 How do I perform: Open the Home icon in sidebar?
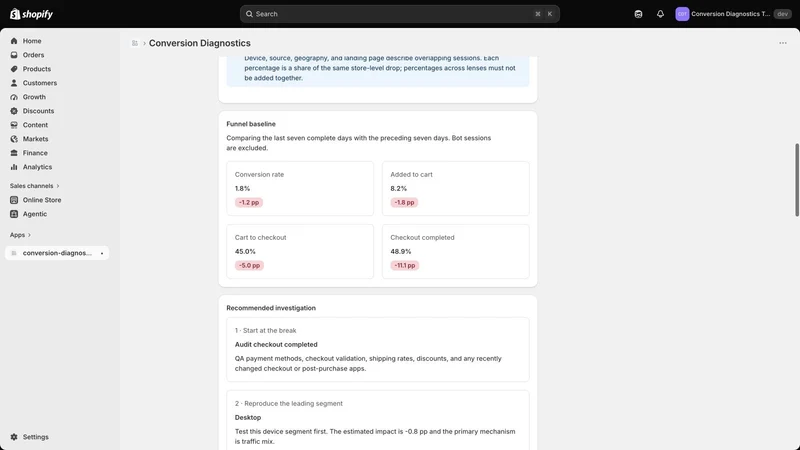(x=14, y=41)
